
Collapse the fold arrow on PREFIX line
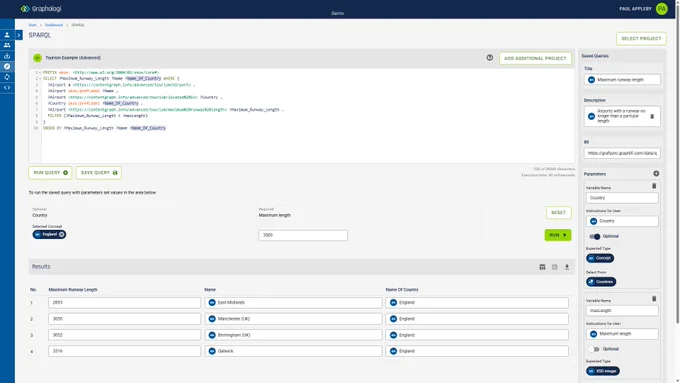click(x=40, y=72)
